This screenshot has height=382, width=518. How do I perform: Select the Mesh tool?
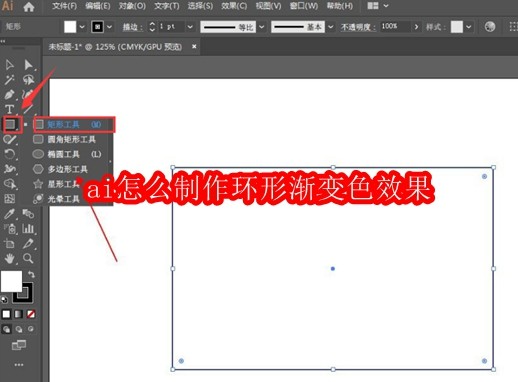[9, 199]
